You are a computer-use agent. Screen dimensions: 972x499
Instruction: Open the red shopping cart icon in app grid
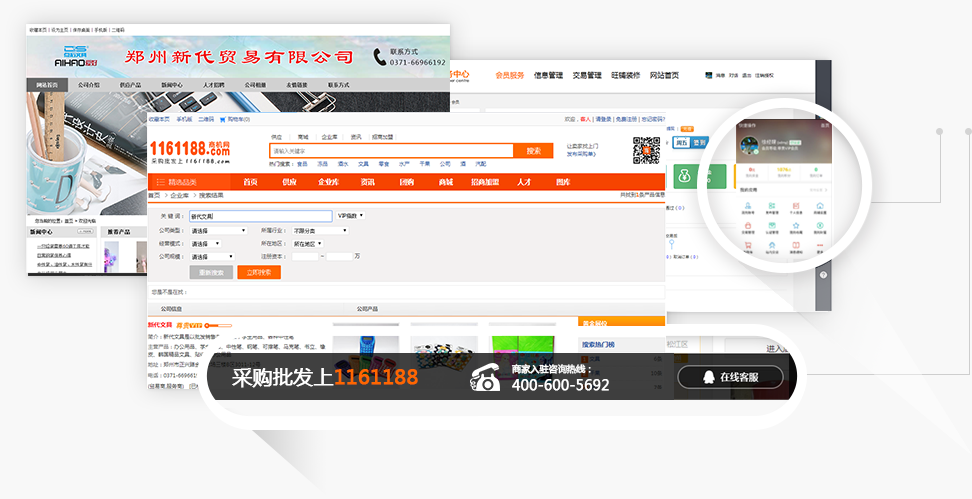(748, 245)
